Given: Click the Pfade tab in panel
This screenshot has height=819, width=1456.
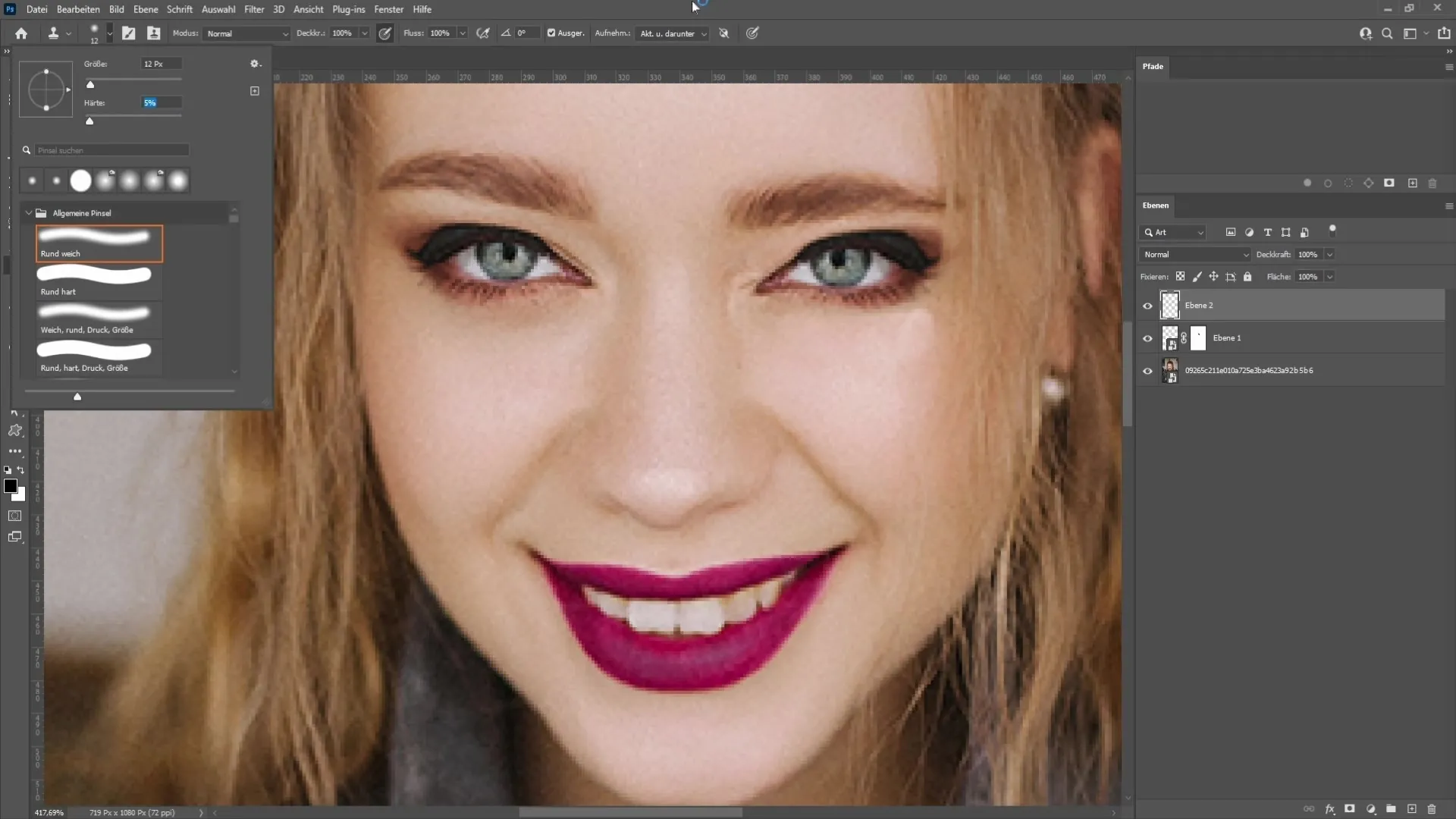Looking at the screenshot, I should coord(1153,65).
